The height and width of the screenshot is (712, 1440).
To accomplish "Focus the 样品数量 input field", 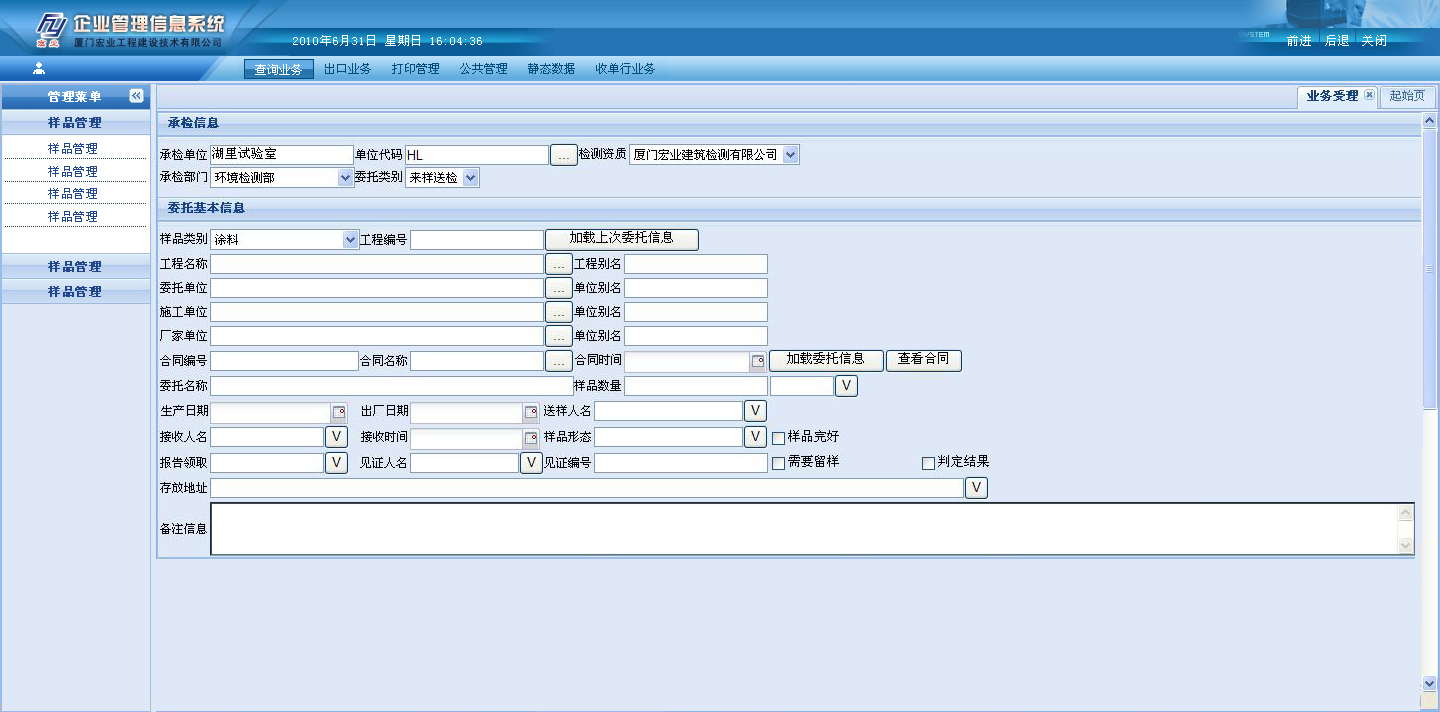I will coord(696,386).
